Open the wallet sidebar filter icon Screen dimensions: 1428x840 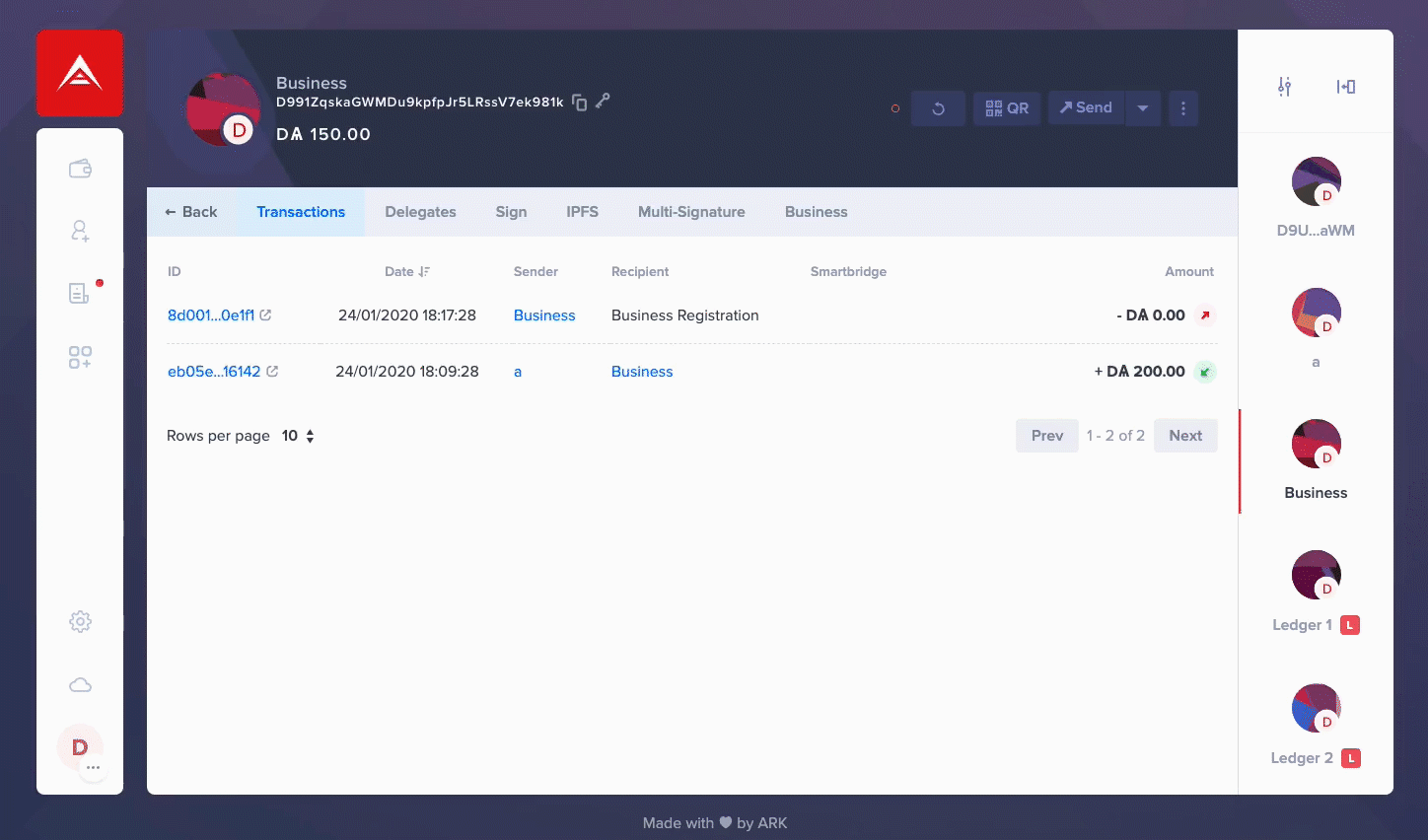coord(1284,87)
